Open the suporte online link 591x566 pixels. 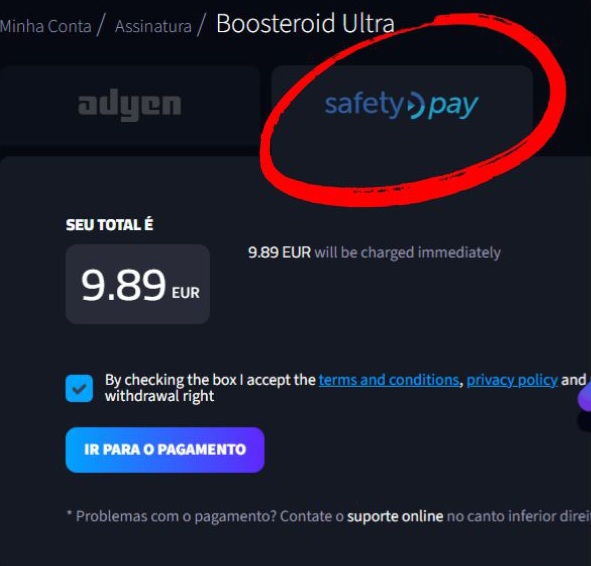[x=395, y=516]
